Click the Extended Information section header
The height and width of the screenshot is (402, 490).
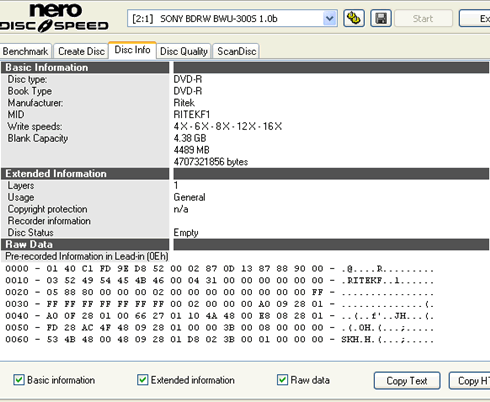pyautogui.click(x=85, y=174)
